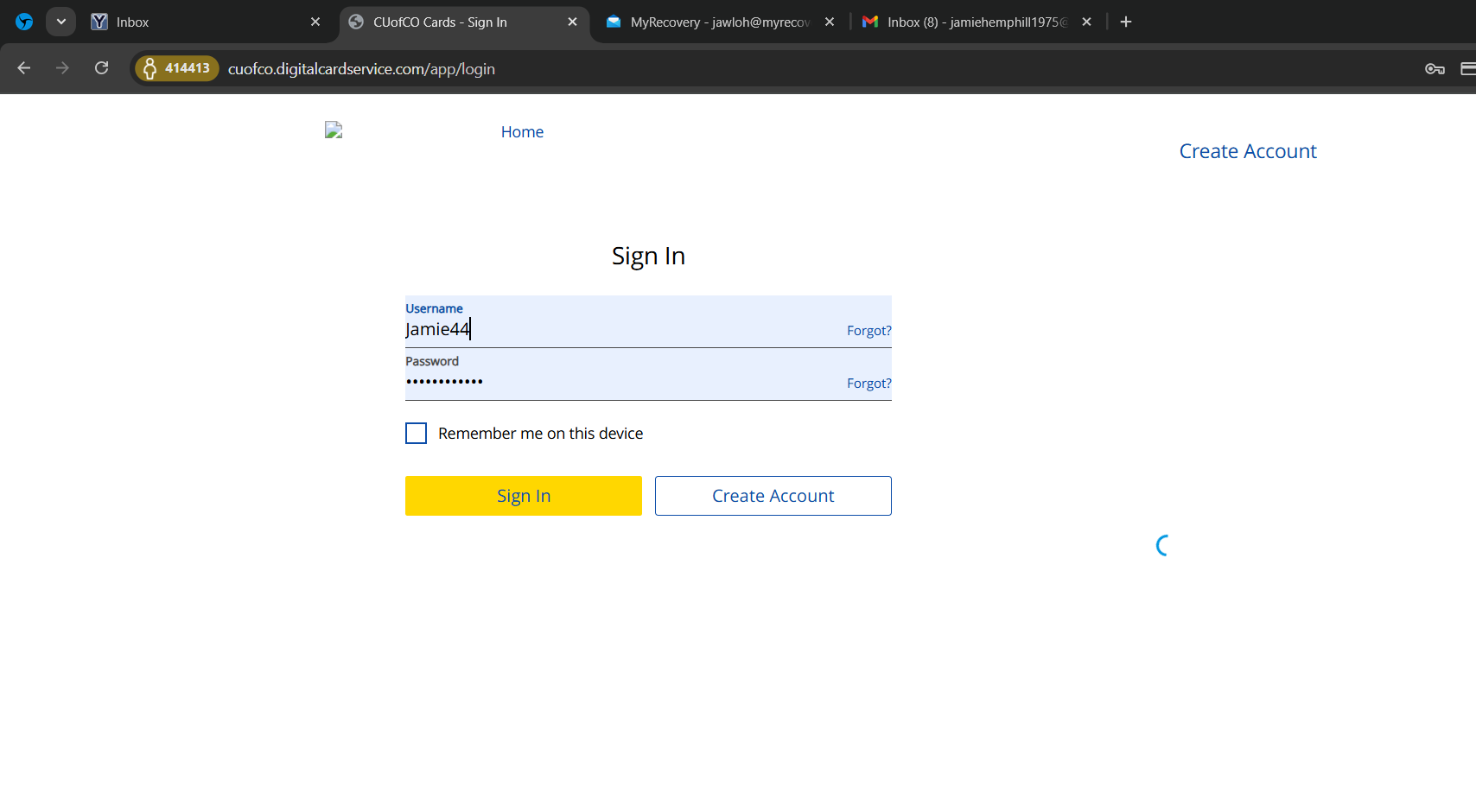
Task: Switch to the Gmail Inbox (8) tab
Action: (968, 22)
